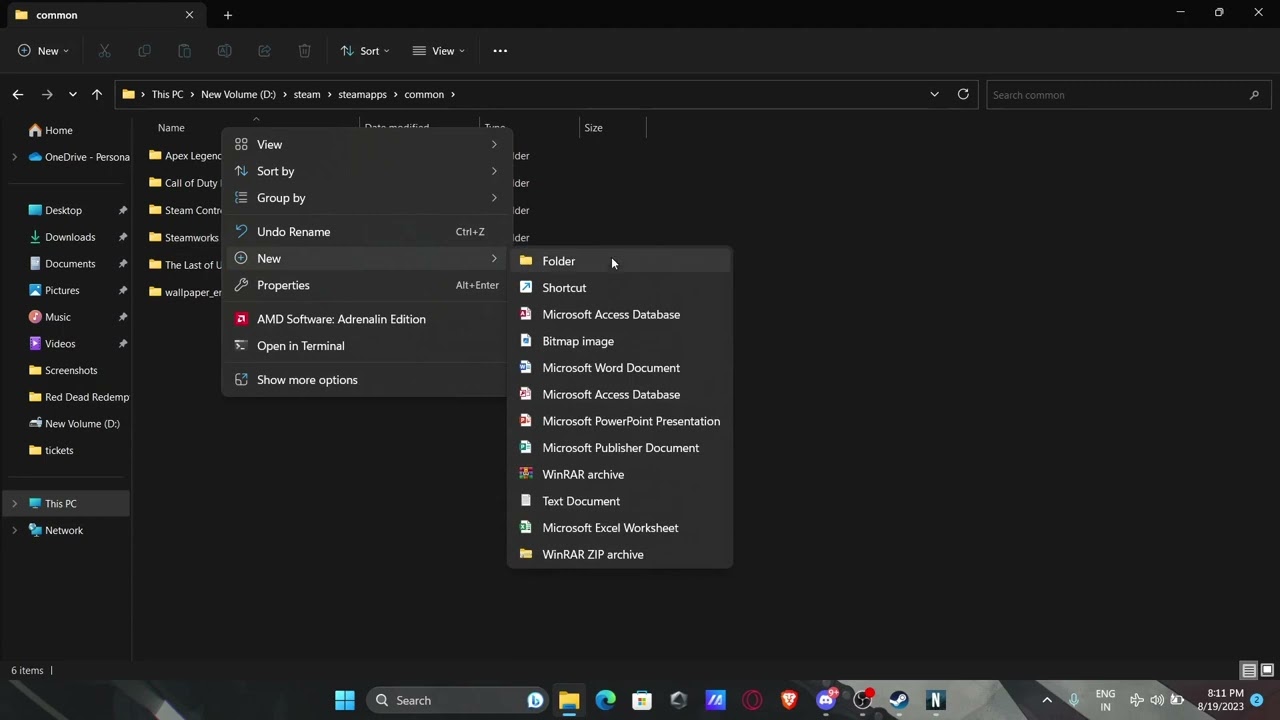Expand This PC tree node
The image size is (1280, 720).
(14, 504)
